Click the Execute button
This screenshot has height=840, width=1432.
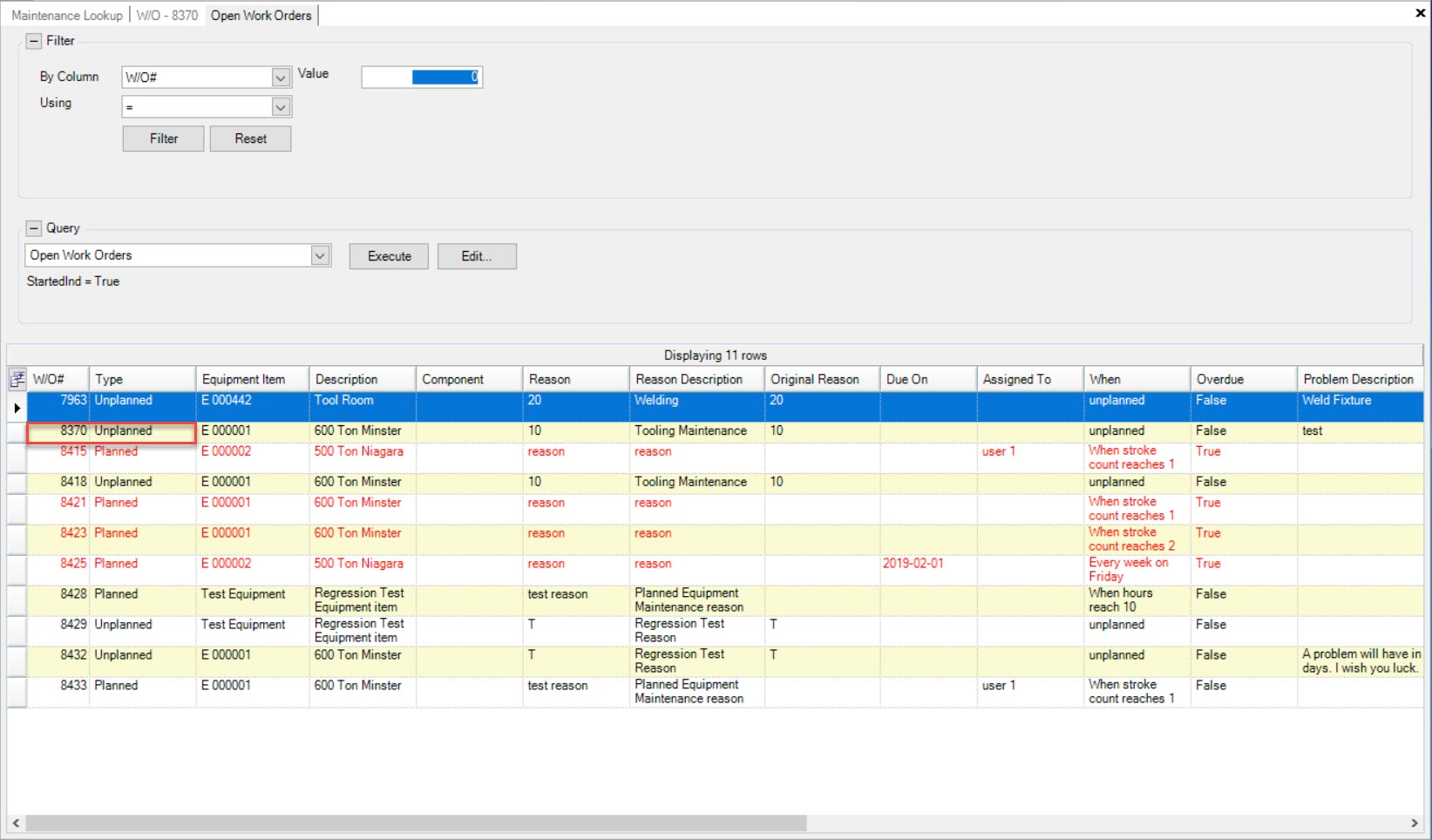389,256
